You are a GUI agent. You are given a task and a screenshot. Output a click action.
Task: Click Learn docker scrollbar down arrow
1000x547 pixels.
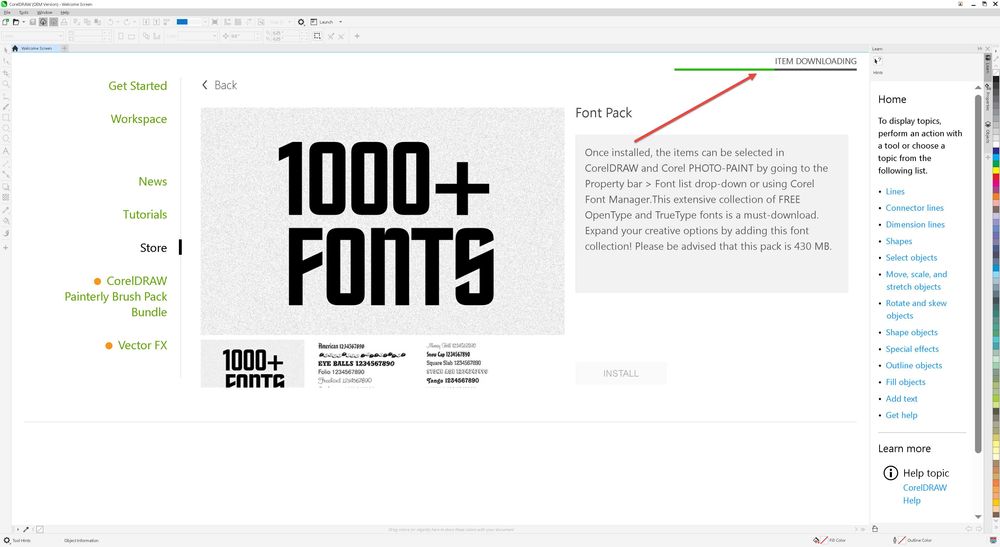[x=978, y=516]
